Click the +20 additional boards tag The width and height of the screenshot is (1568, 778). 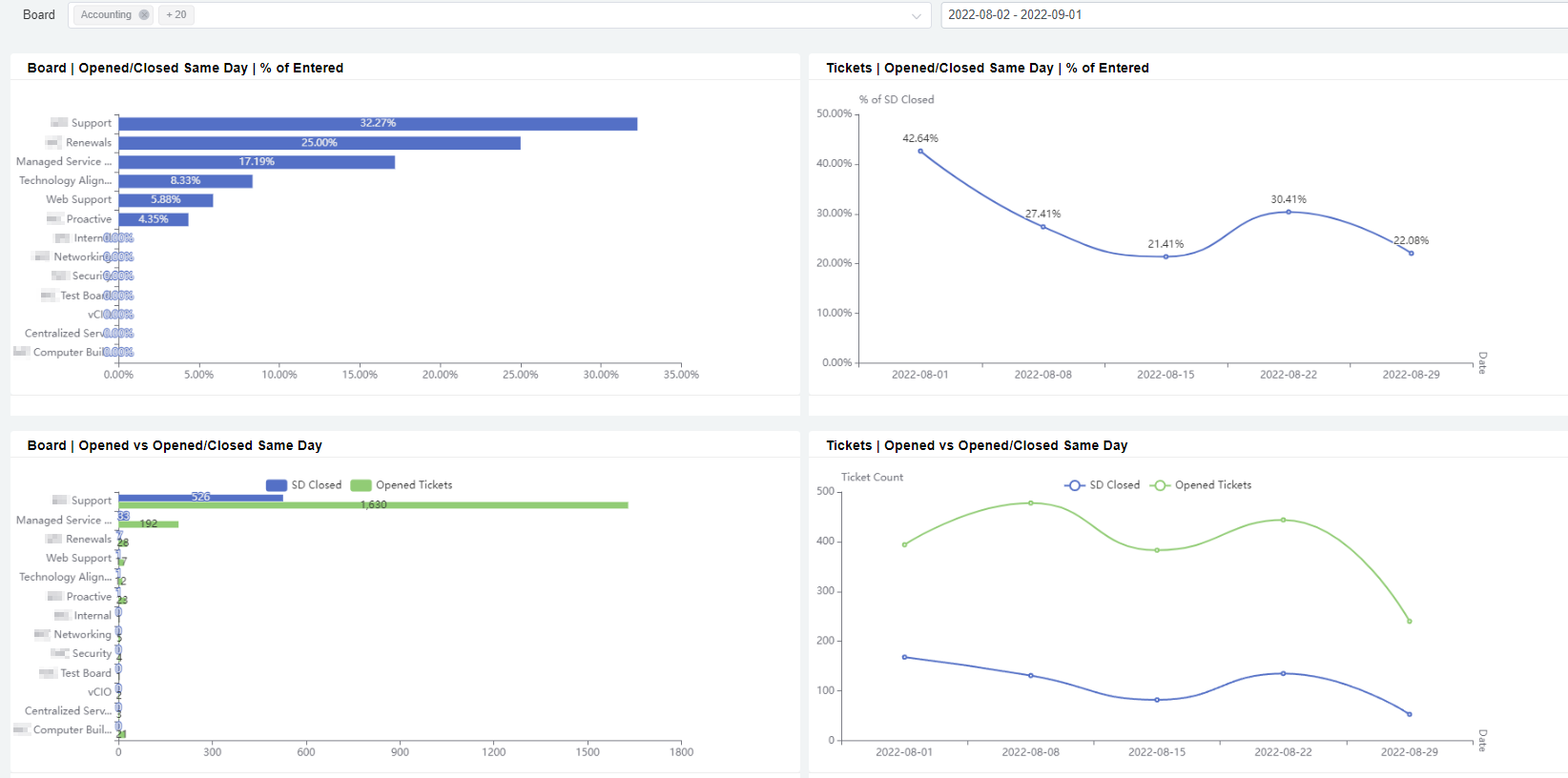(x=176, y=15)
